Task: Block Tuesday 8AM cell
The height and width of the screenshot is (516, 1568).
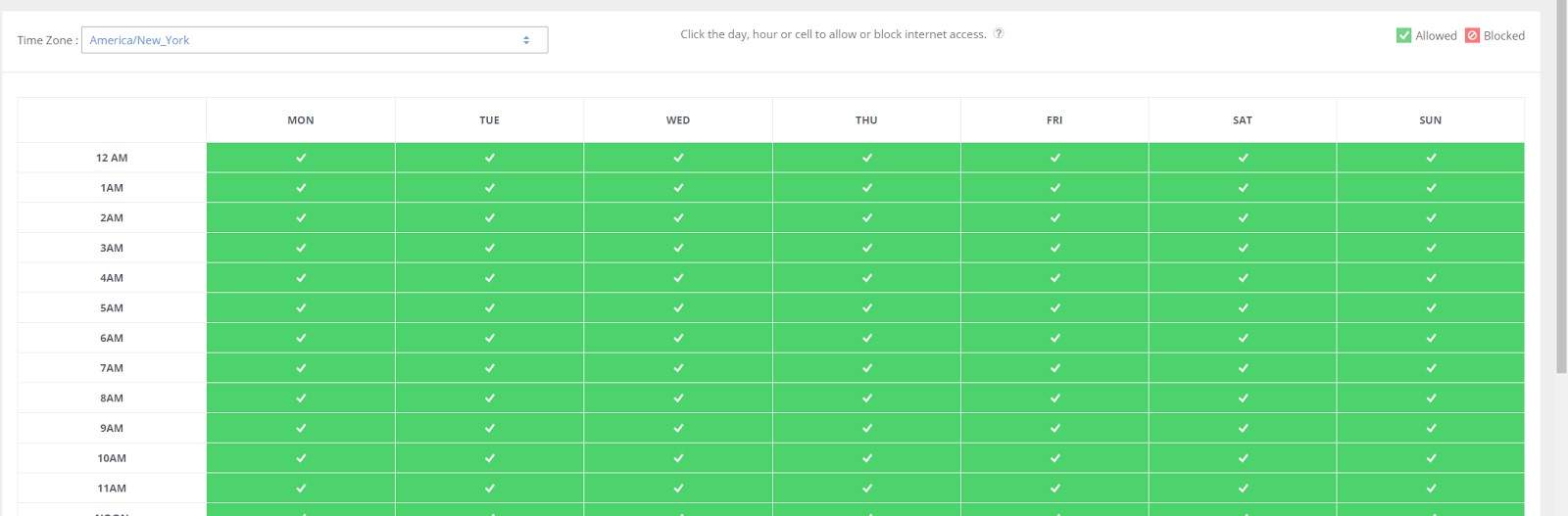Action: 489,399
